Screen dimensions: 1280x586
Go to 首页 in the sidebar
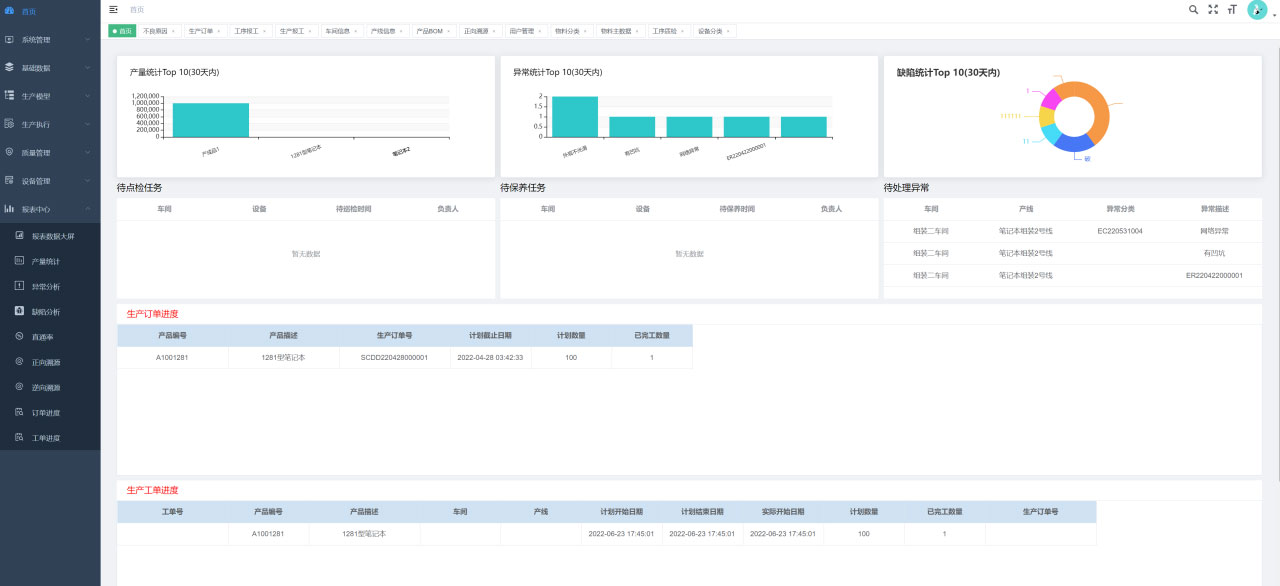pyautogui.click(x=29, y=11)
